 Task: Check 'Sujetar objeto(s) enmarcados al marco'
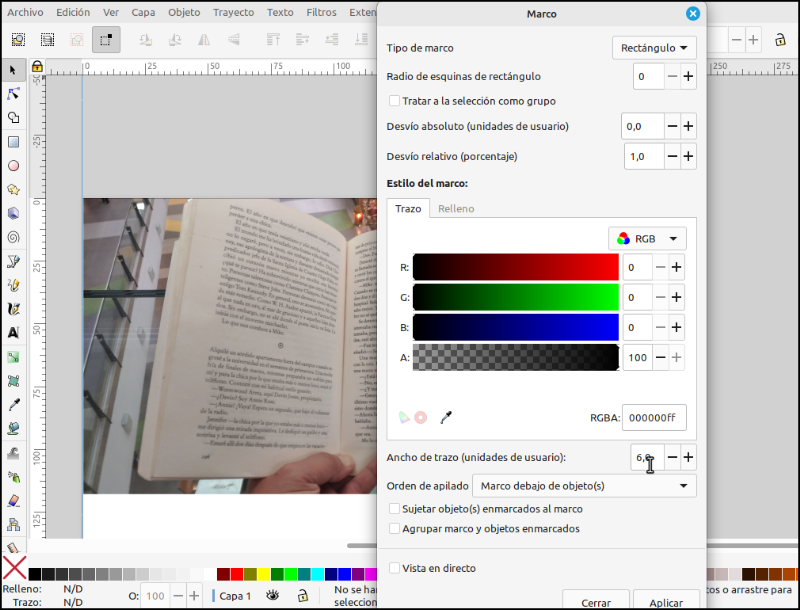click(394, 509)
